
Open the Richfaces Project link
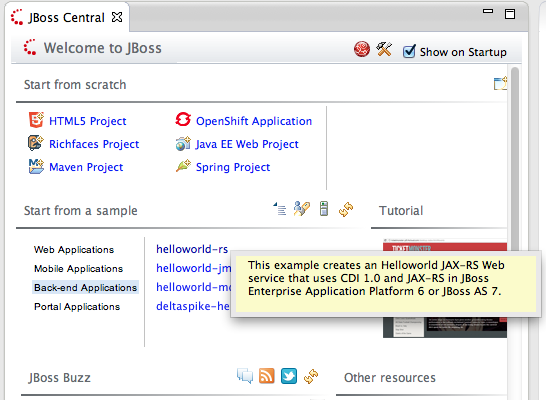click(x=94, y=144)
